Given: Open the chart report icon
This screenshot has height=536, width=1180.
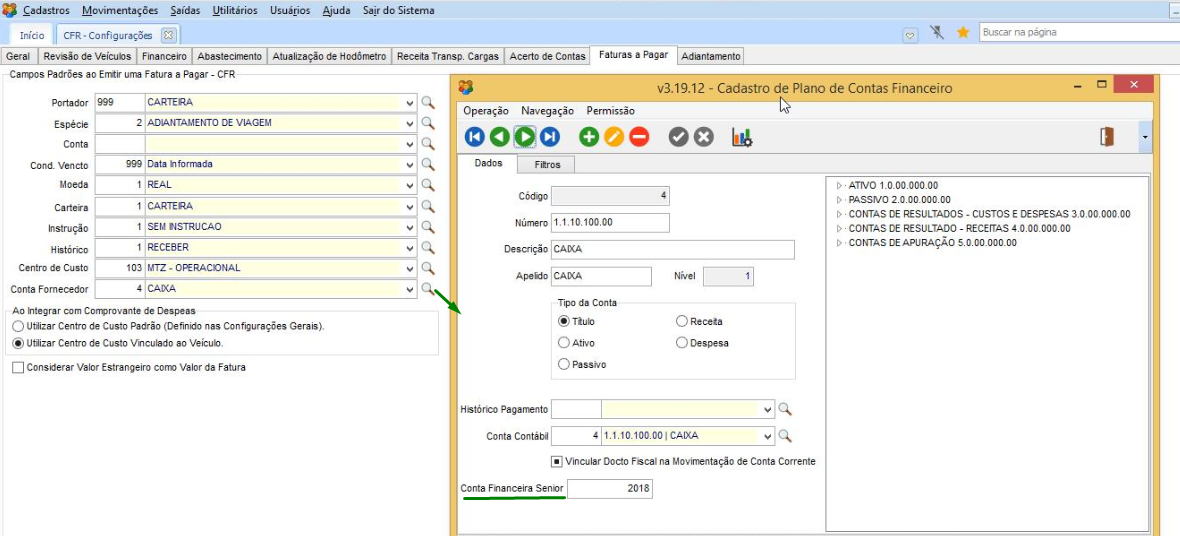Looking at the screenshot, I should [x=742, y=137].
